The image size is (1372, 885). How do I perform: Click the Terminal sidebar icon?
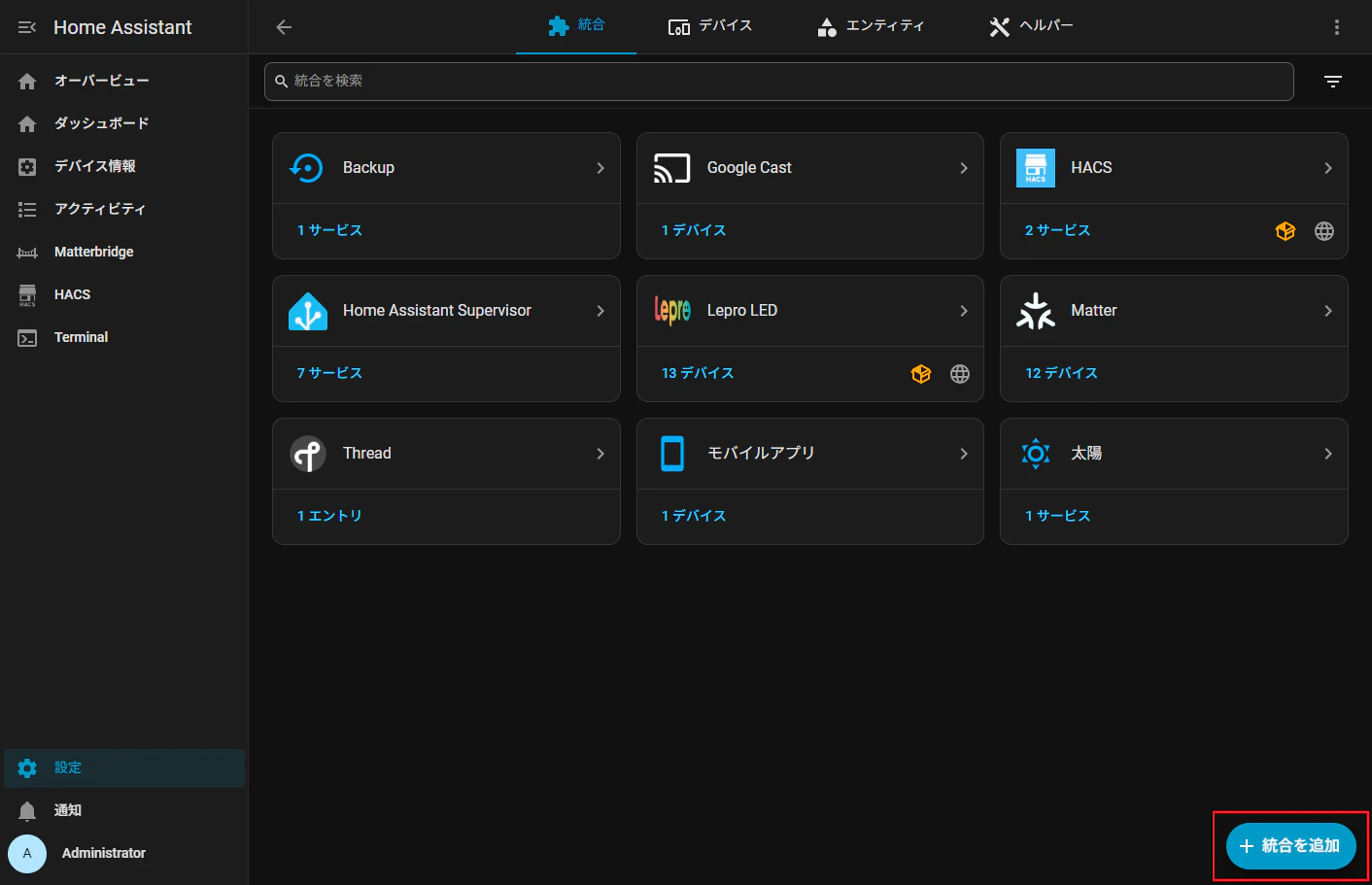27,338
